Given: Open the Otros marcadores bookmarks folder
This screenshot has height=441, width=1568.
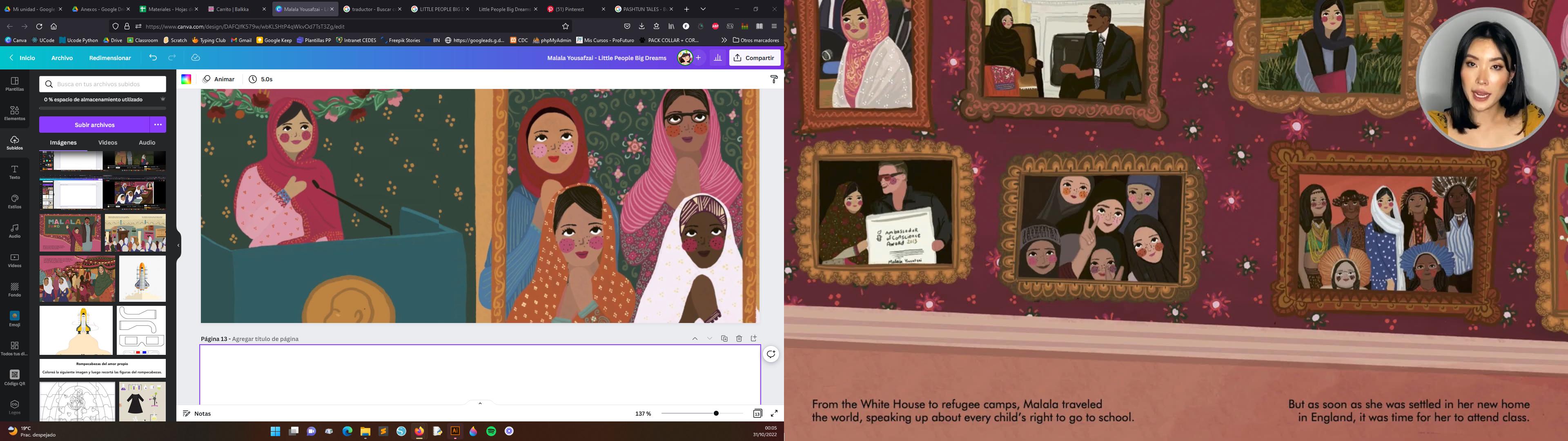Looking at the screenshot, I should pyautogui.click(x=756, y=40).
